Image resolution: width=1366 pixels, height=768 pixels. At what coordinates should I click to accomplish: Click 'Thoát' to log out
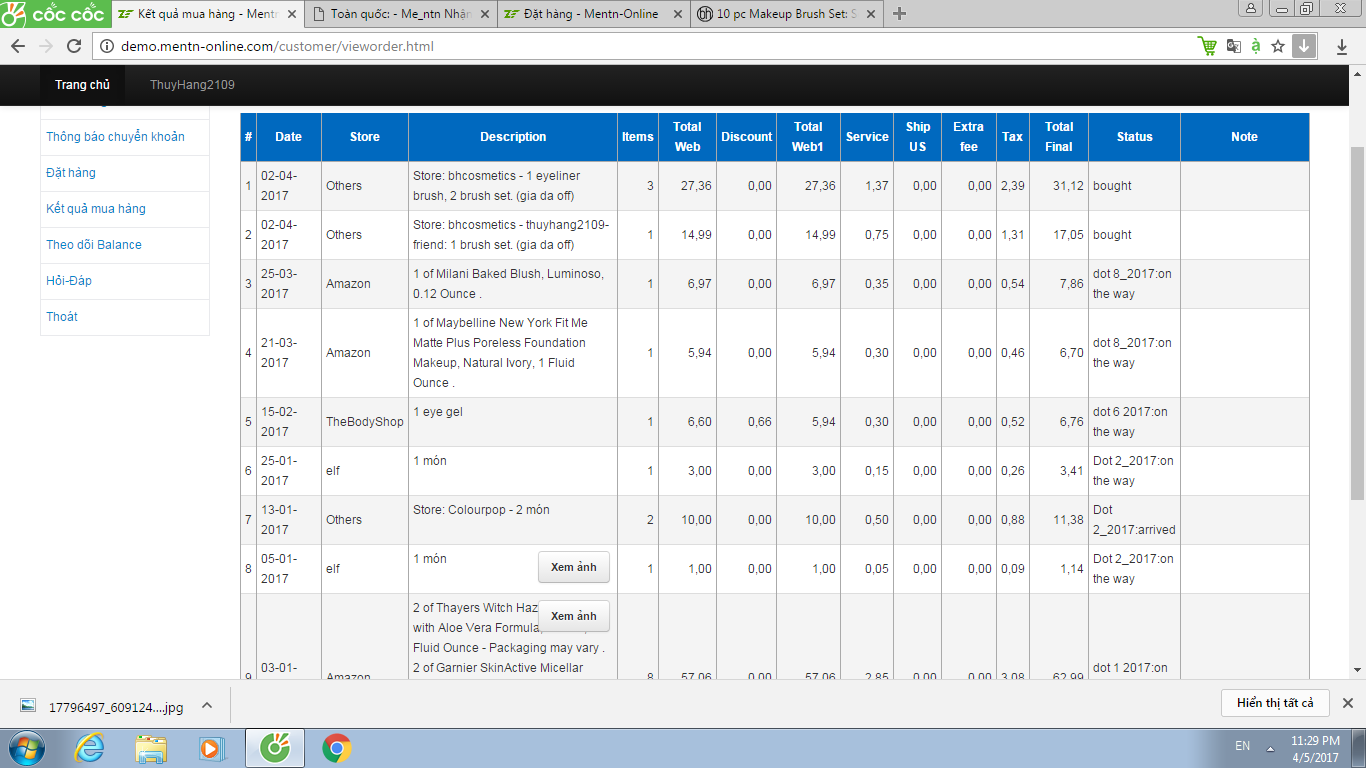point(62,317)
